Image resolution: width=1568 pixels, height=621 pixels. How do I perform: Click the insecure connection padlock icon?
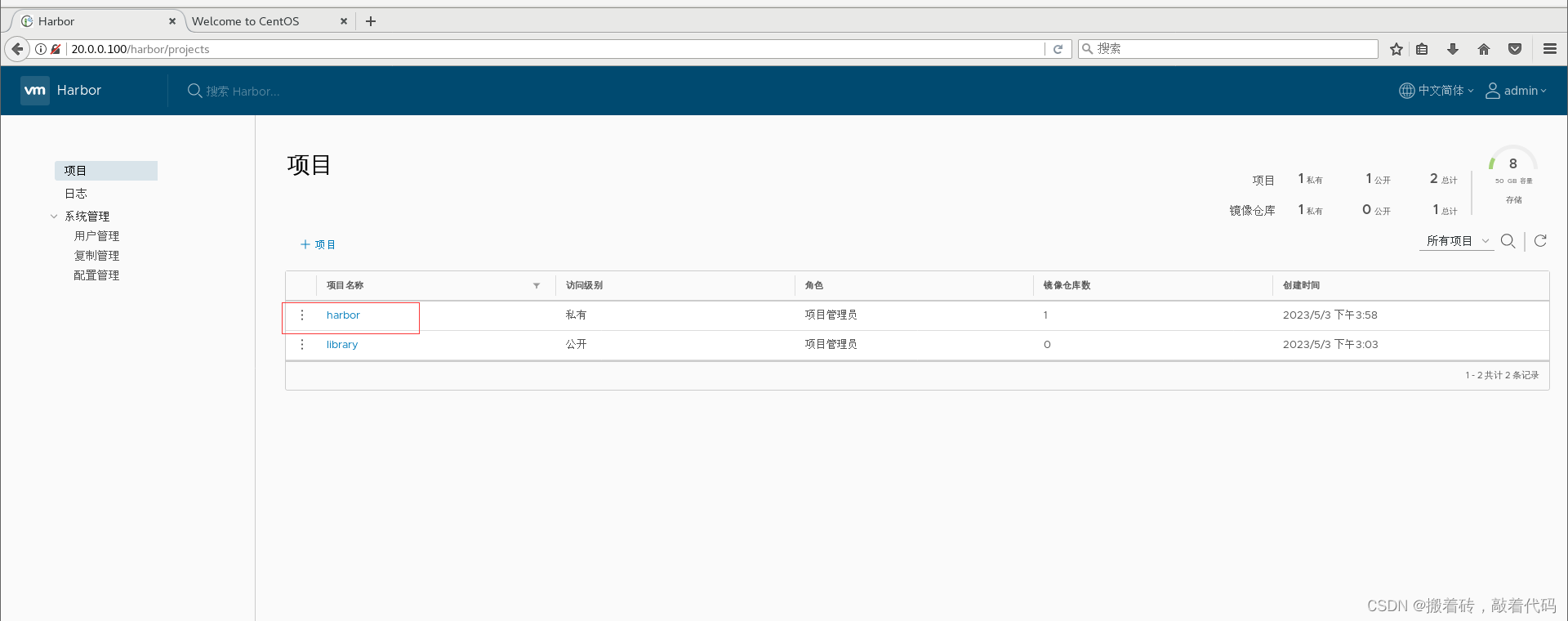point(56,49)
